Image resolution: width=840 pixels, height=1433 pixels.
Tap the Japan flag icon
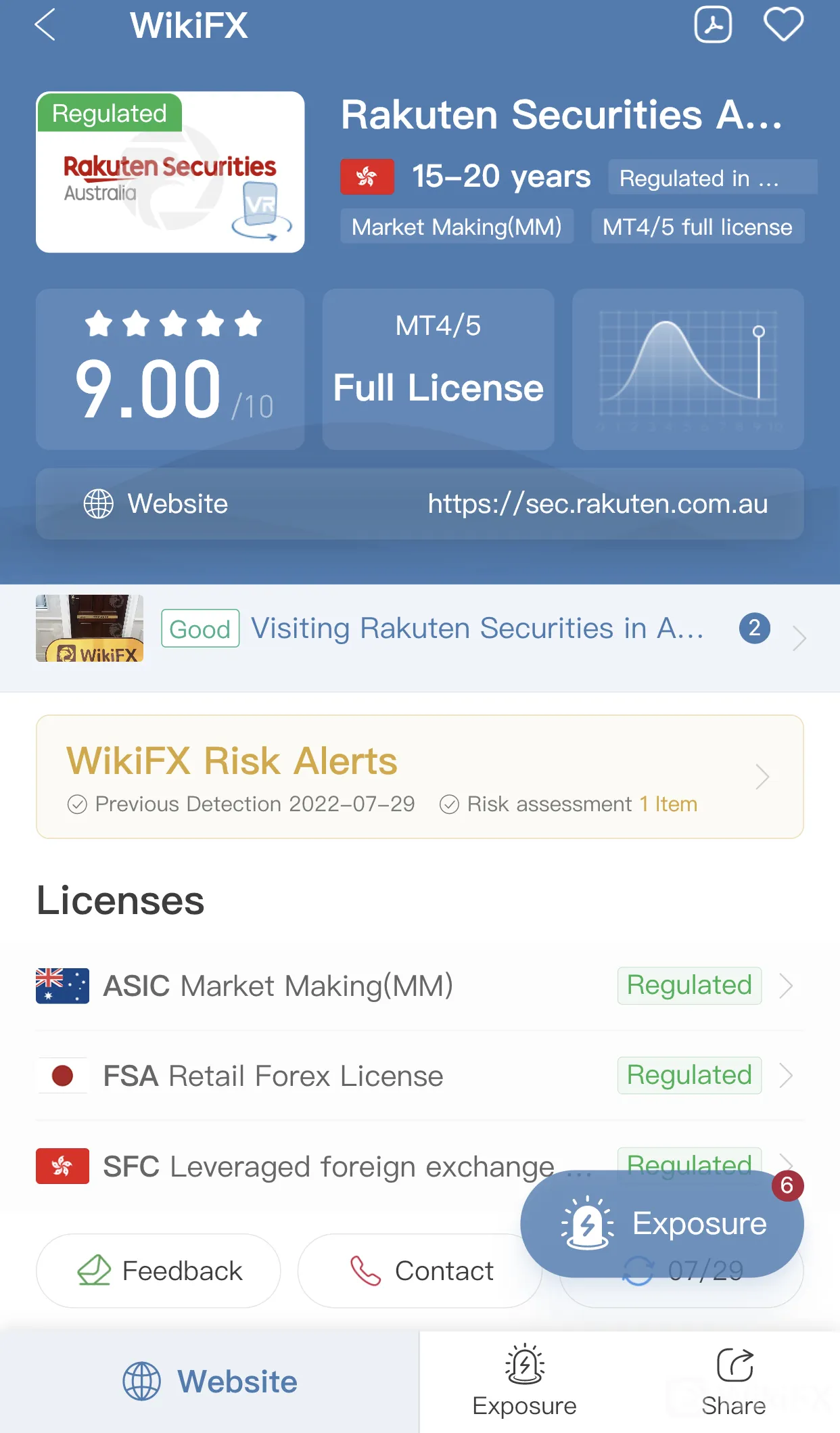point(62,1076)
